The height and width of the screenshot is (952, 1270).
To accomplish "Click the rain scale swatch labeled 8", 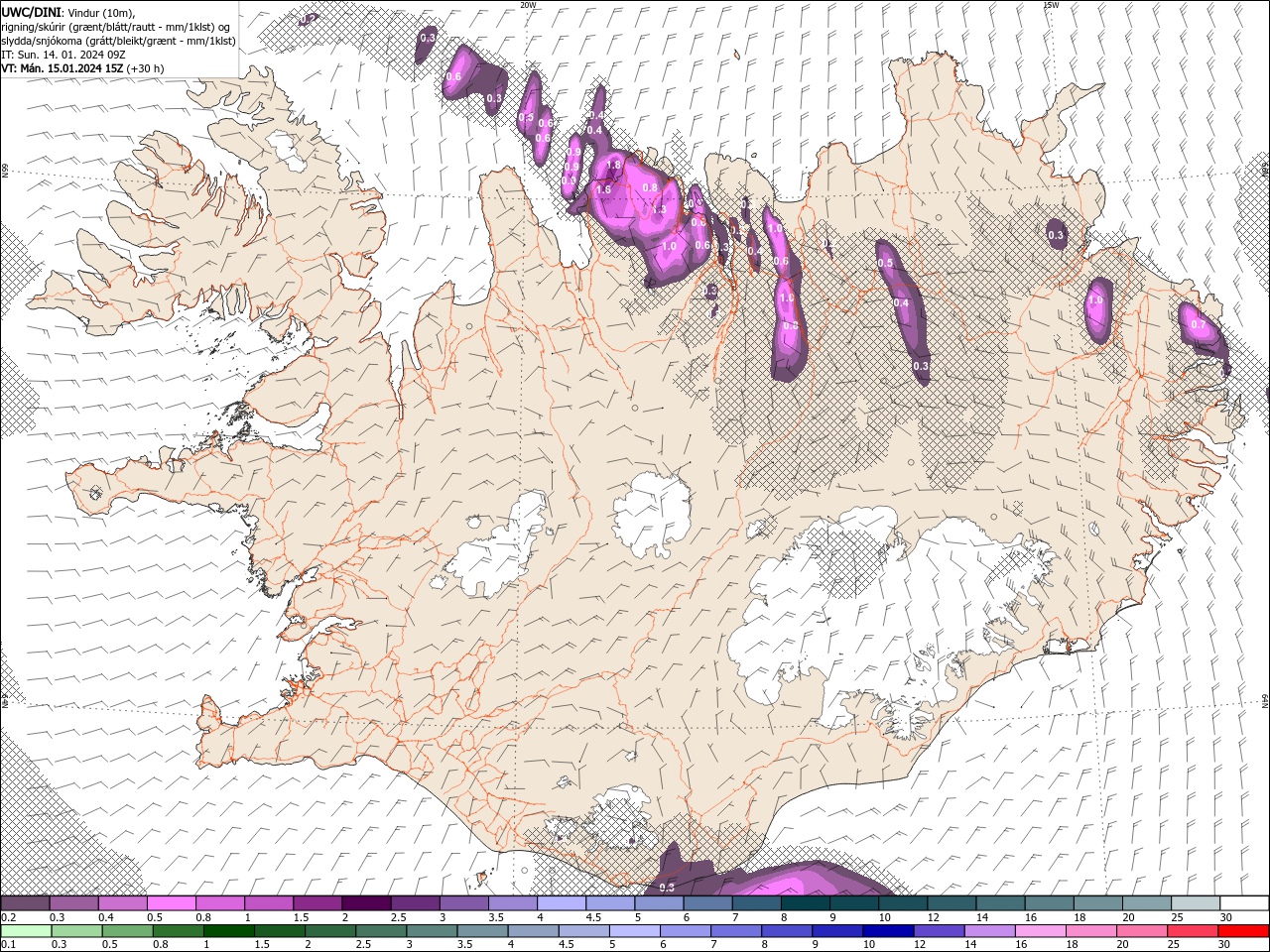I will (x=786, y=931).
